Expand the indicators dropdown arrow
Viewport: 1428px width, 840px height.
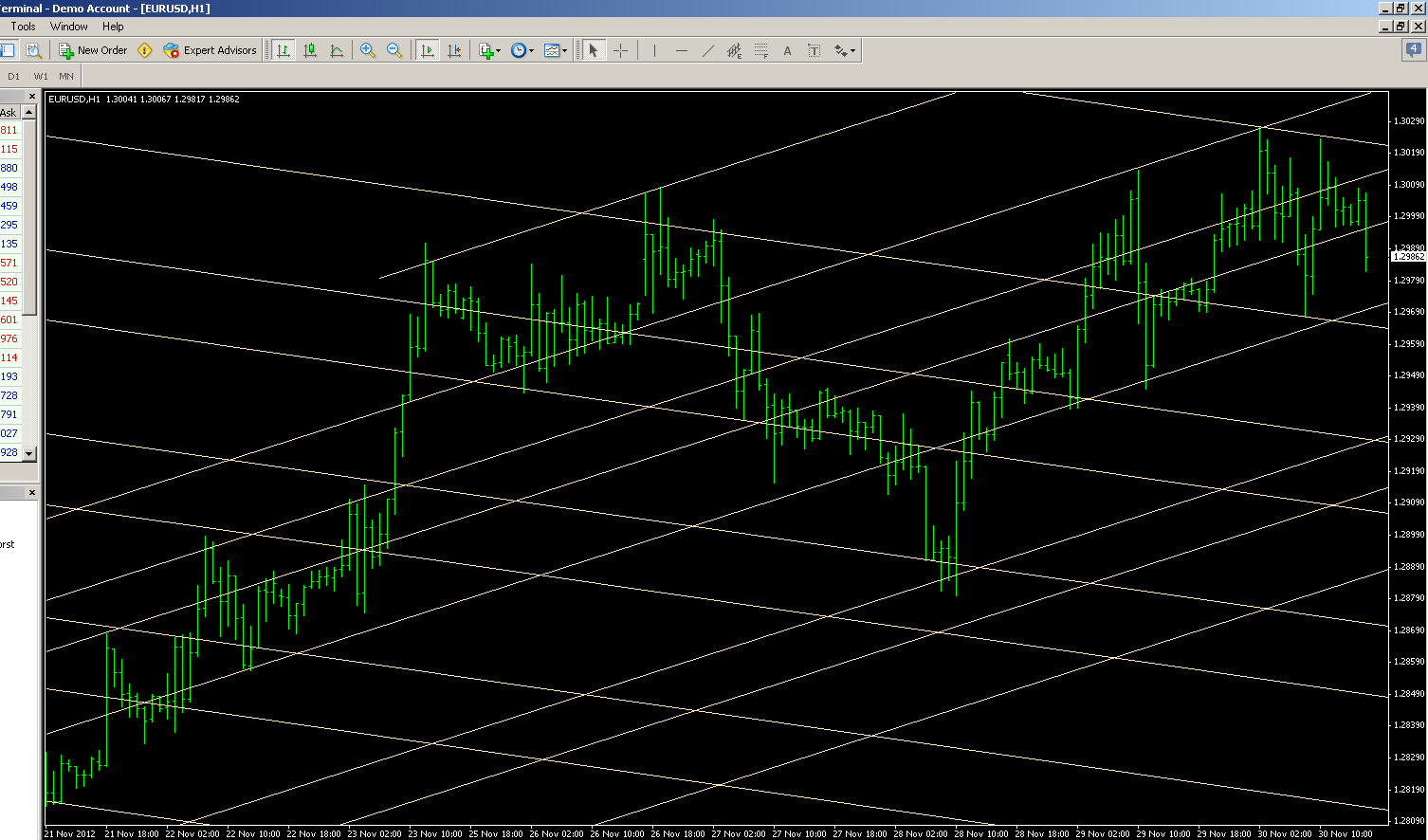pos(499,50)
